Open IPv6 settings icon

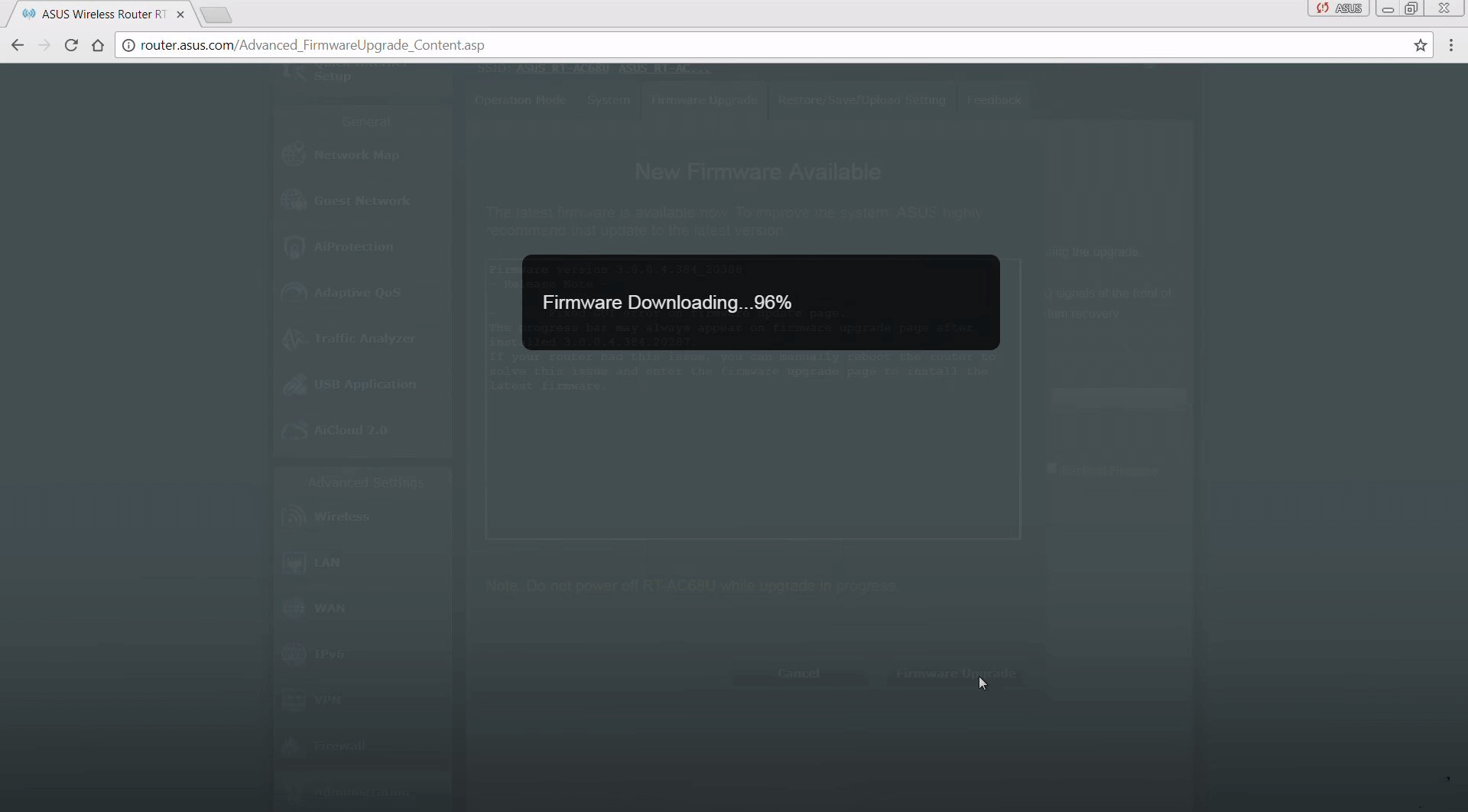pyautogui.click(x=294, y=654)
